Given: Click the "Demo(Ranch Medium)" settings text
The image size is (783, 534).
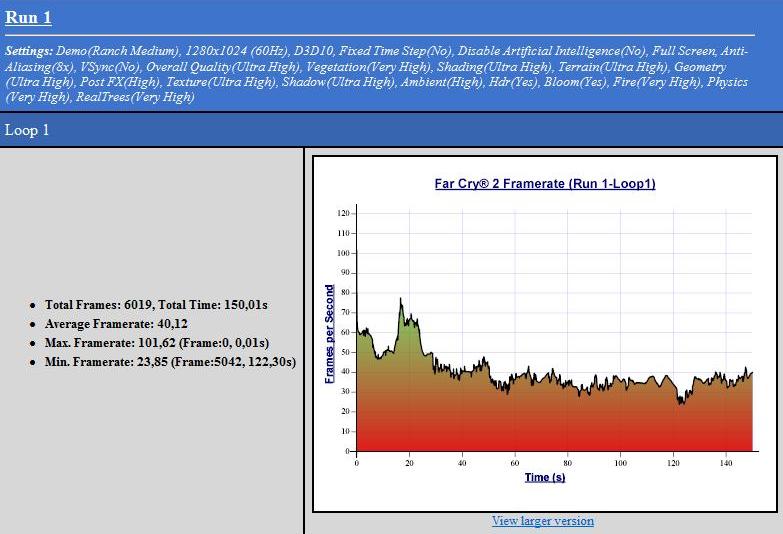Looking at the screenshot, I should (118, 51).
